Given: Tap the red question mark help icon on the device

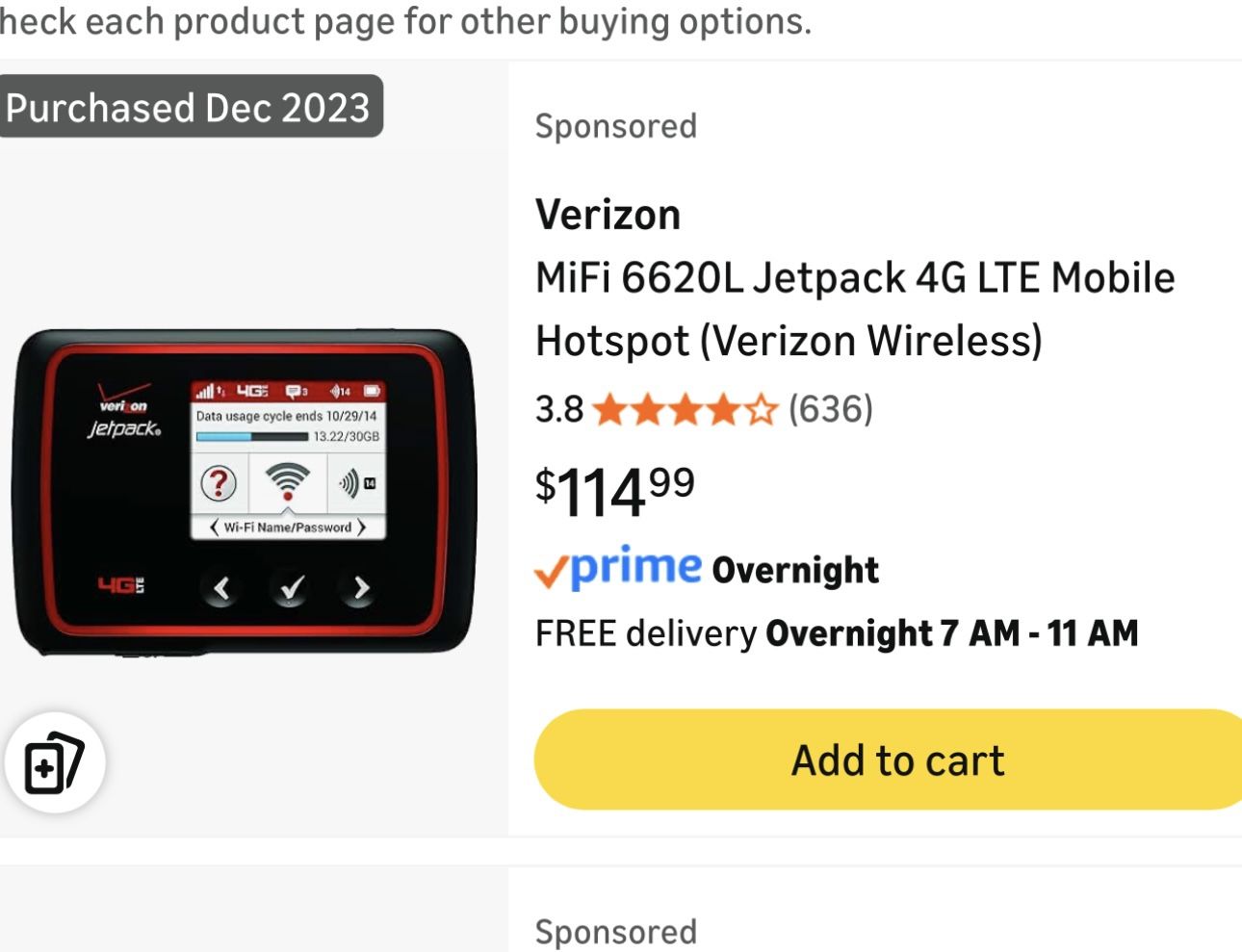Looking at the screenshot, I should pyautogui.click(x=219, y=483).
